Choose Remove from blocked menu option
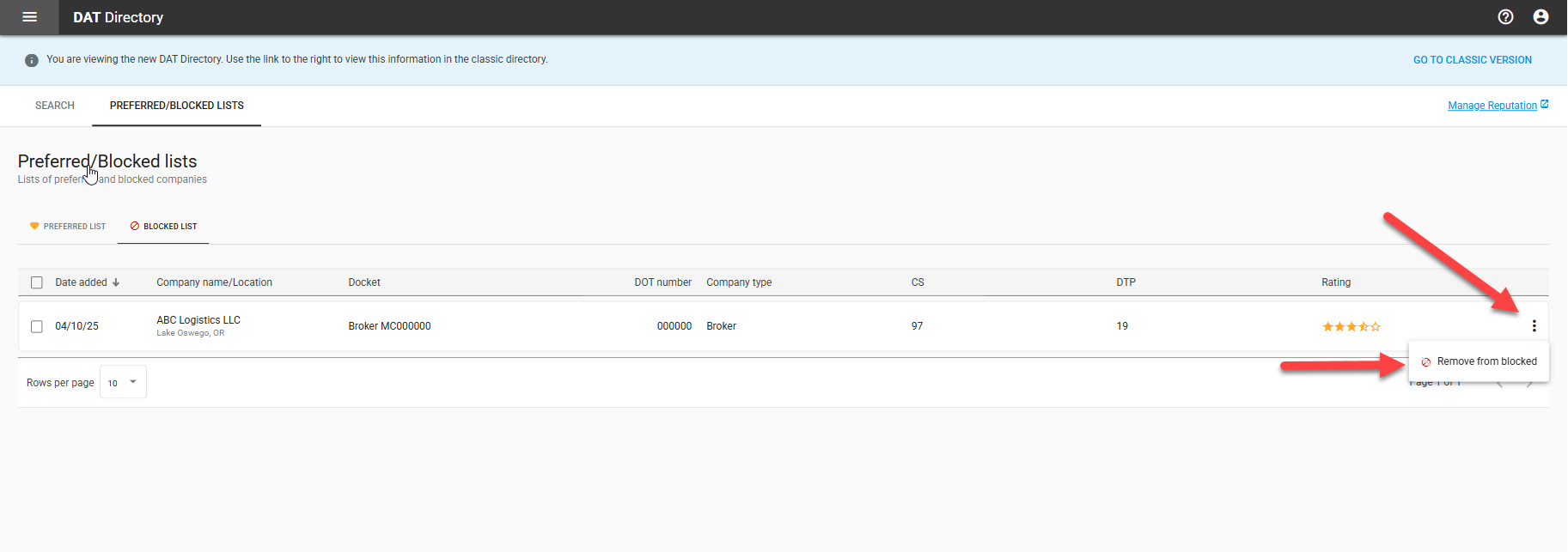 [x=1479, y=361]
